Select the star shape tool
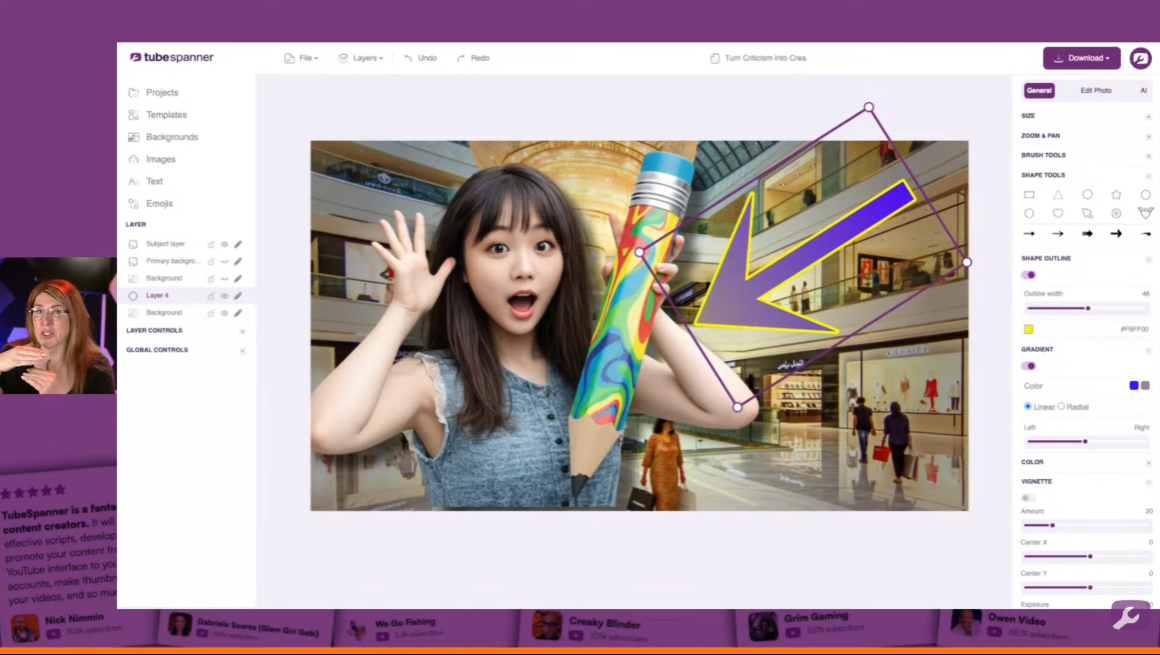 coord(1116,195)
